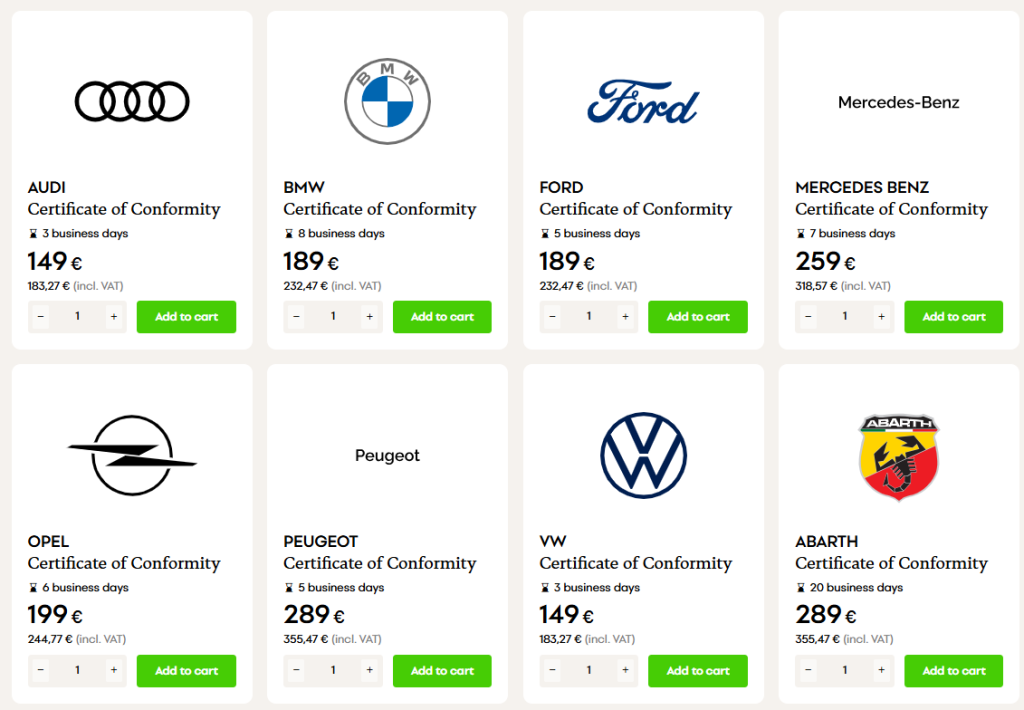Screen dimensions: 1024x710
Task: Click the Opel lightning bolt logo
Action: [x=132, y=455]
